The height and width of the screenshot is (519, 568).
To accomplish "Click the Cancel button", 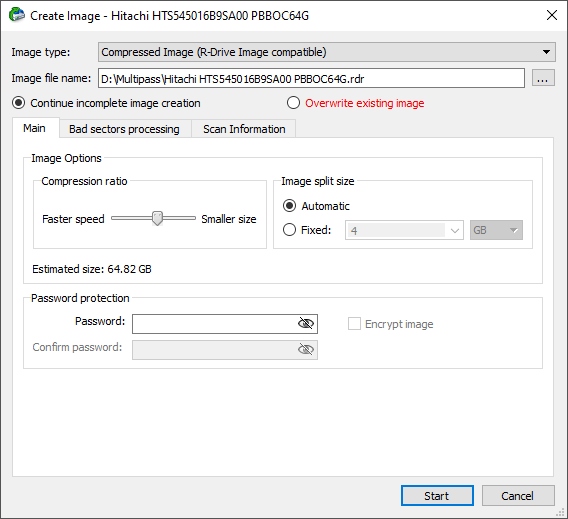I will (518, 495).
